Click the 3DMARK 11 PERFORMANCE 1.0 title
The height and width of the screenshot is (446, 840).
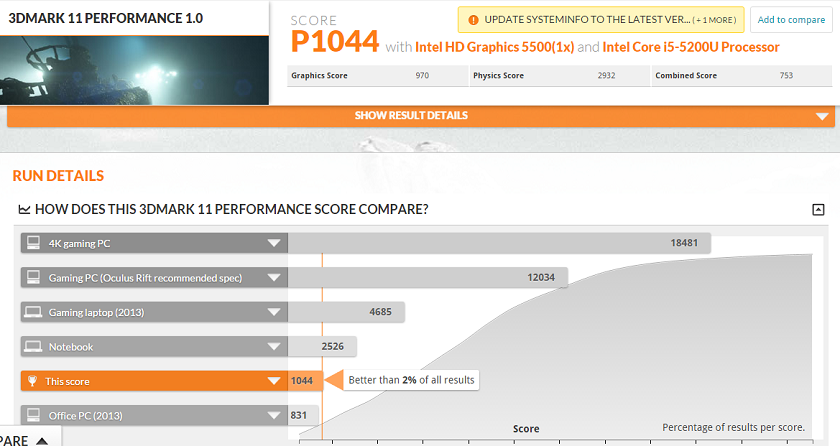click(x=106, y=18)
